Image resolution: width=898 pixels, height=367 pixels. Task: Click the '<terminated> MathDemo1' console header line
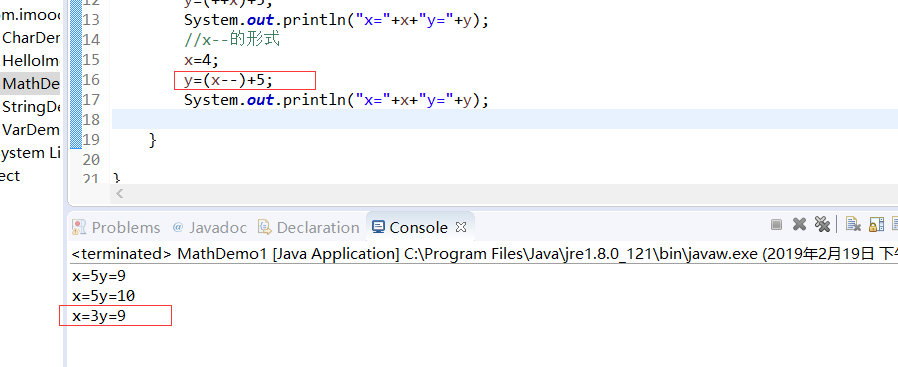click(x=485, y=254)
